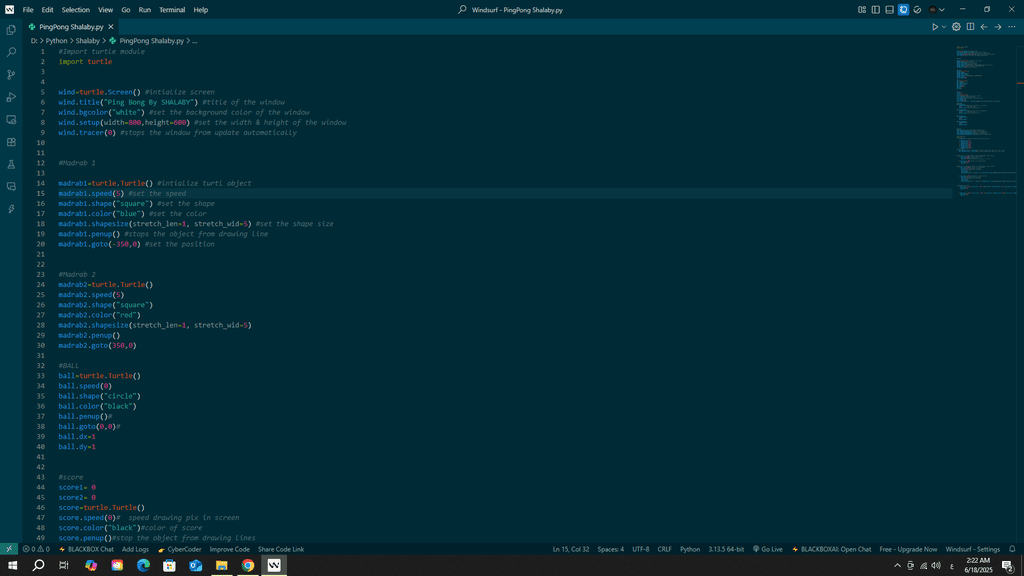Click Improve Code in the status bar
The height and width of the screenshot is (576, 1024).
pyautogui.click(x=229, y=549)
